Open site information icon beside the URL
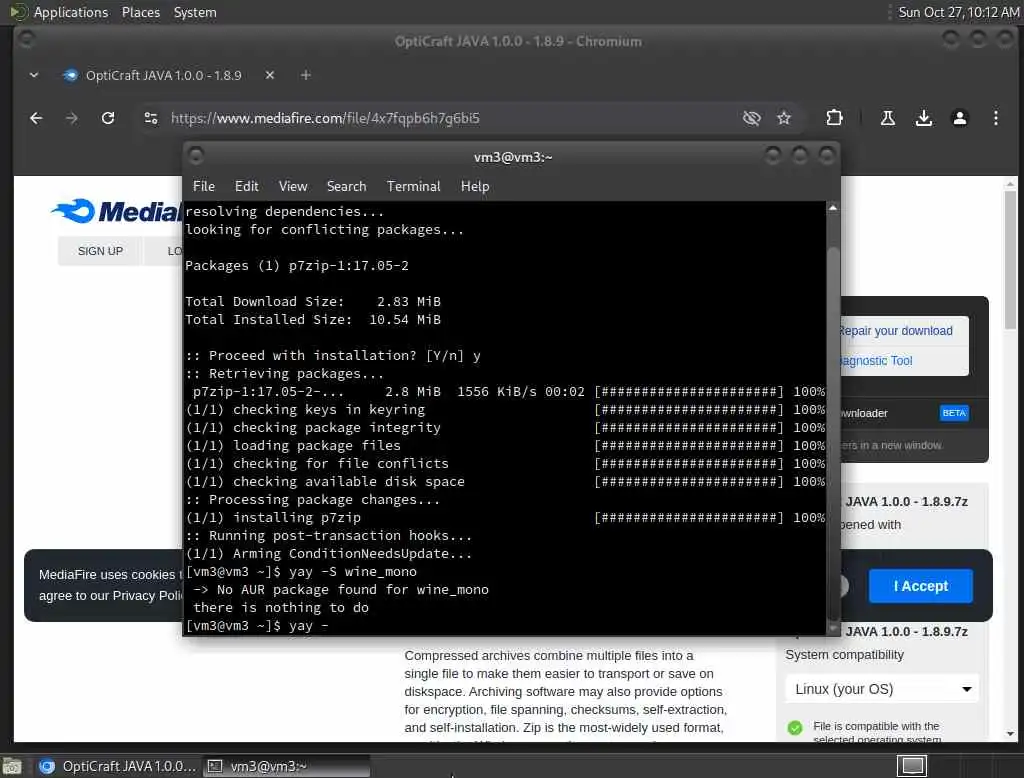This screenshot has height=778, width=1024. click(151, 118)
